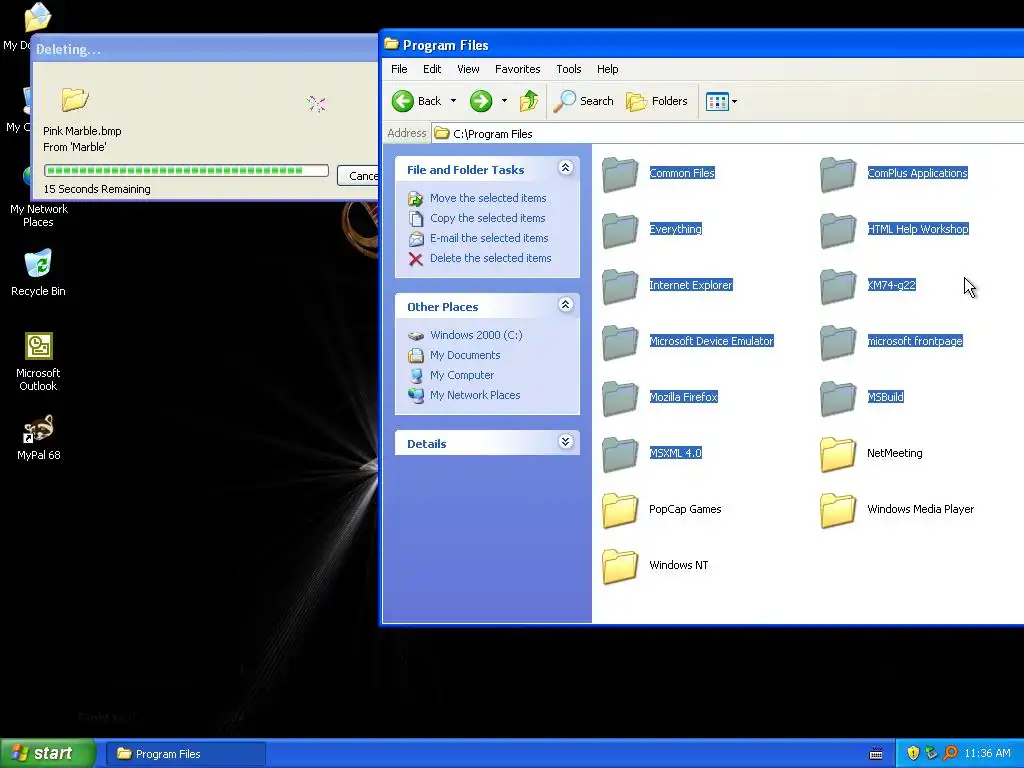Expand the Details panel
The height and width of the screenshot is (768, 1024).
pos(566,442)
